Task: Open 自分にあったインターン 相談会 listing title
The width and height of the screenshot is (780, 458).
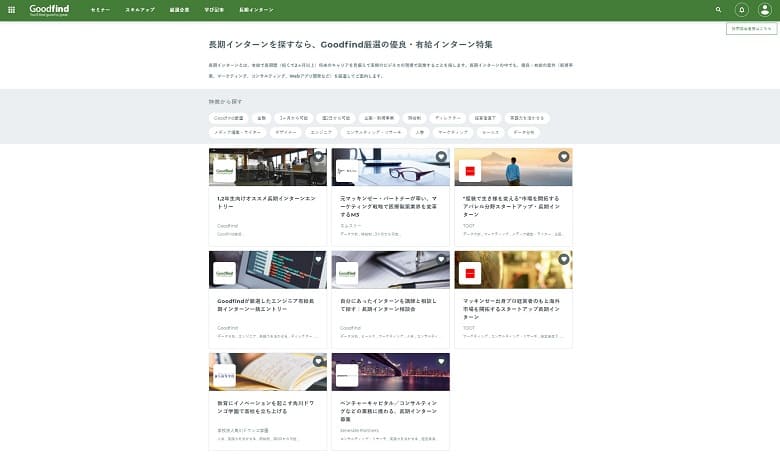Action: click(x=389, y=305)
